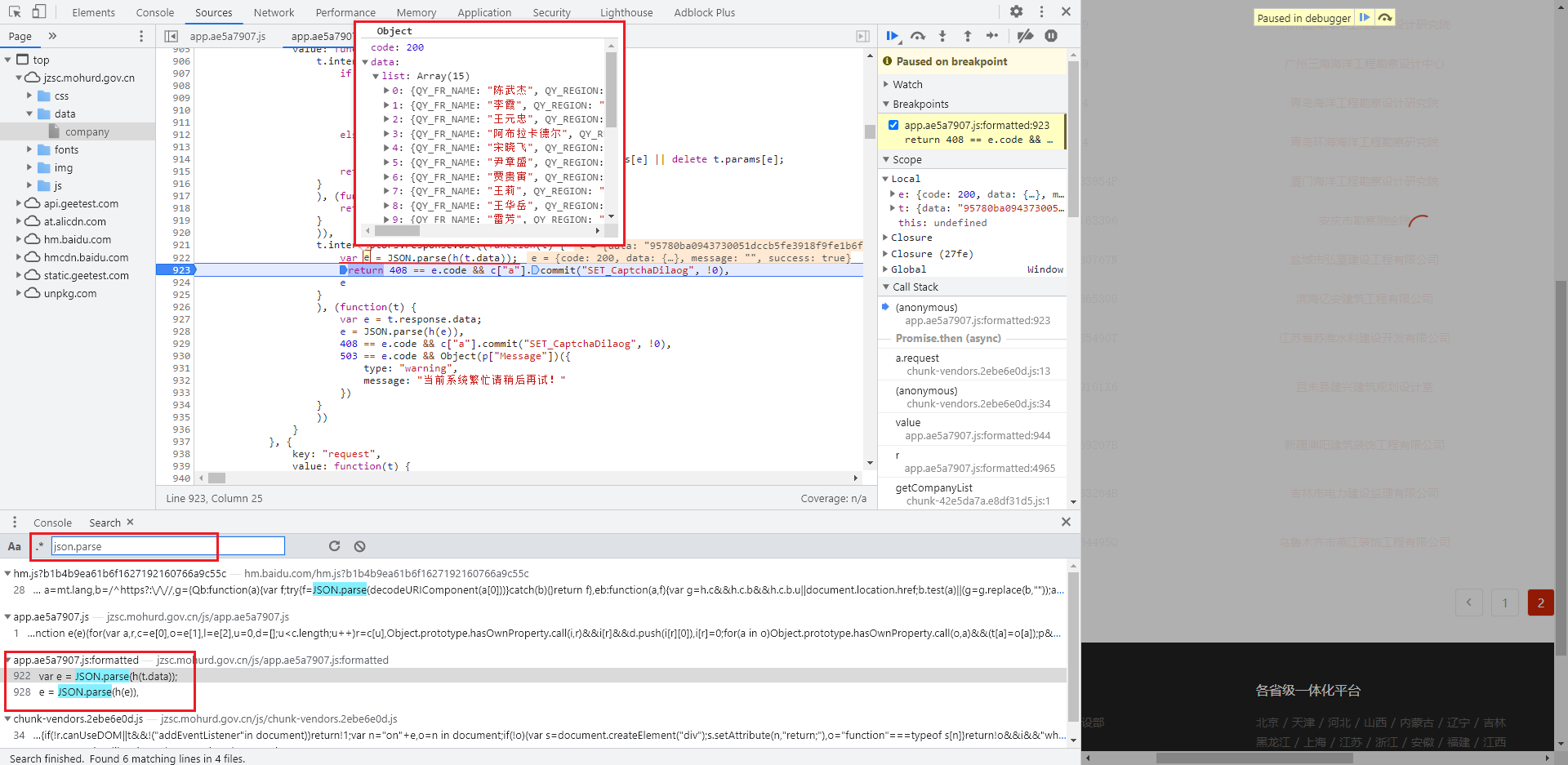Expand the fonts folder in file tree
1568x765 pixels.
pos(30,149)
